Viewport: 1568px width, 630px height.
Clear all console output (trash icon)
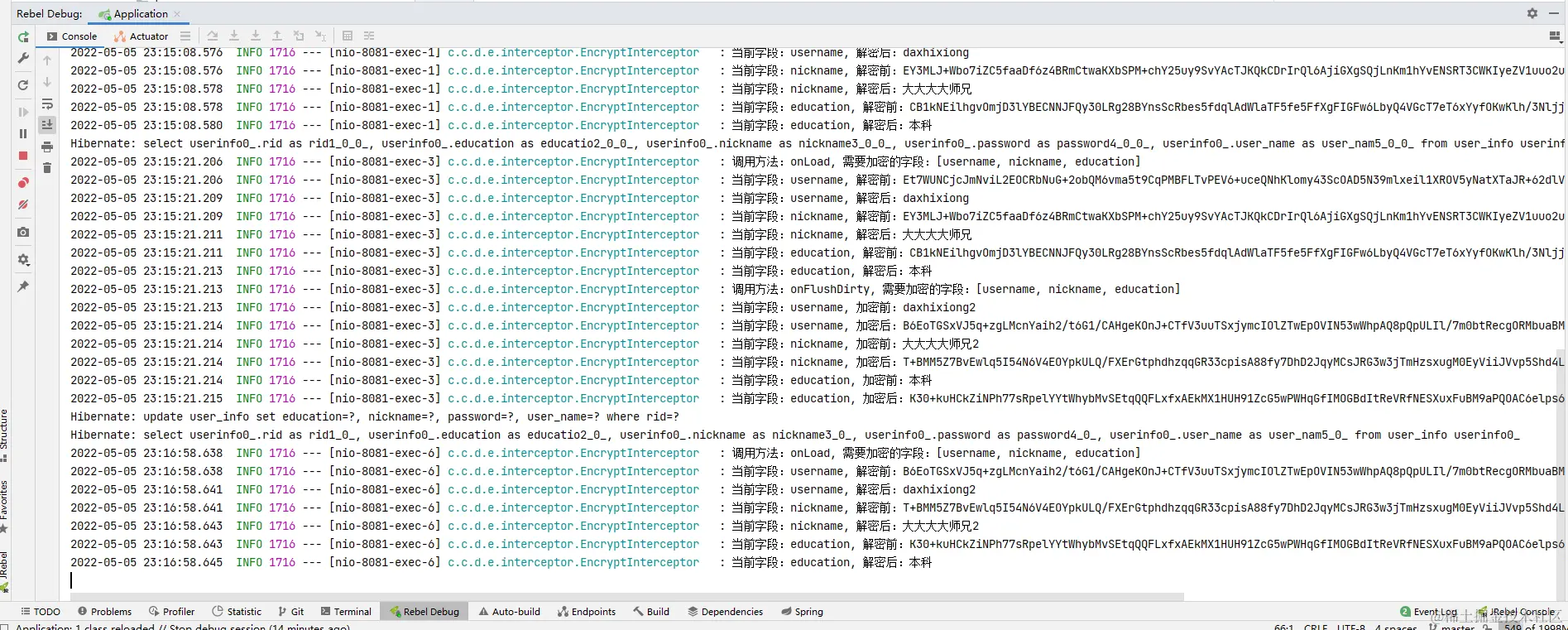47,168
